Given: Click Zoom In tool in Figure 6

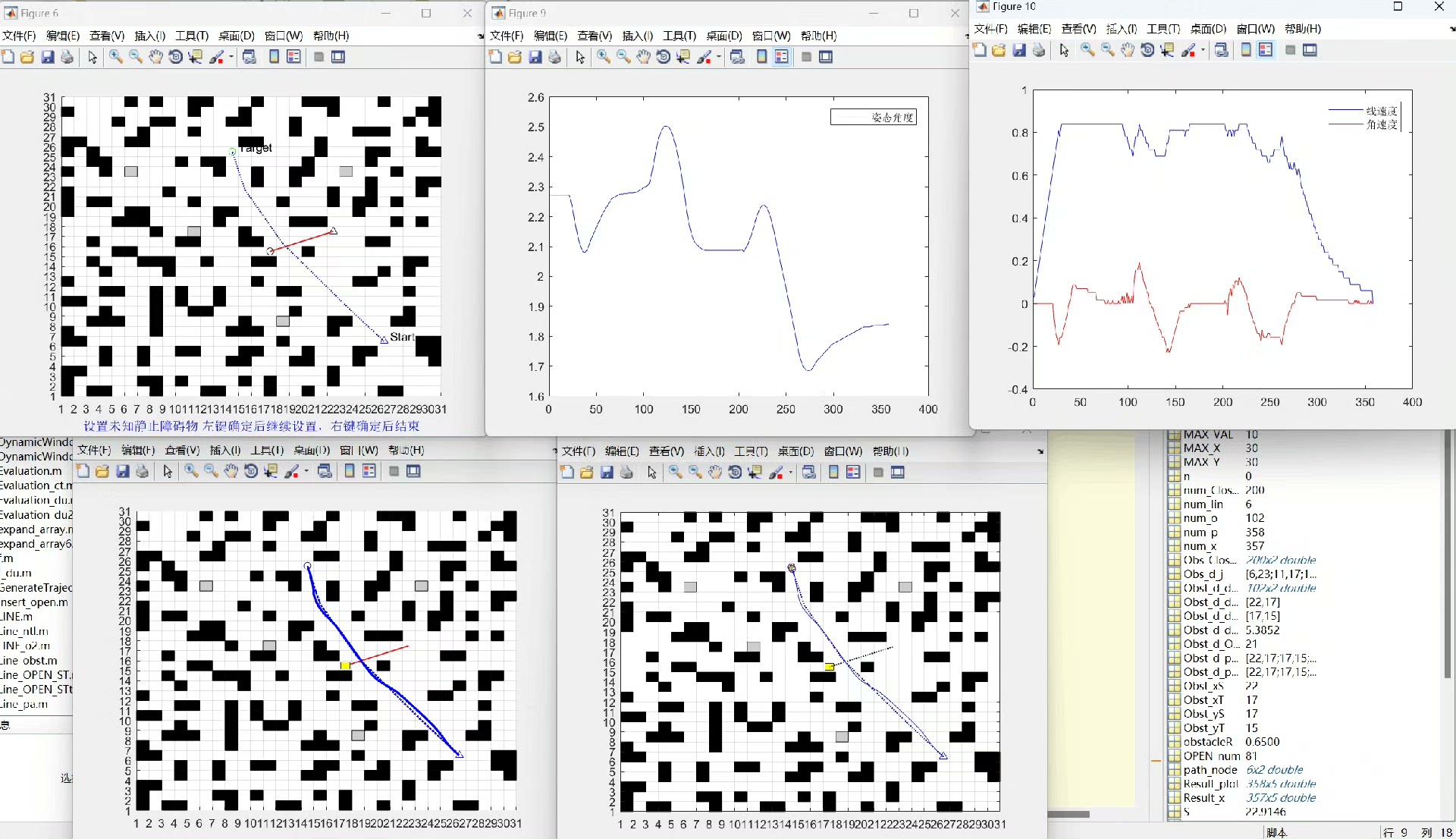Looking at the screenshot, I should [x=116, y=57].
